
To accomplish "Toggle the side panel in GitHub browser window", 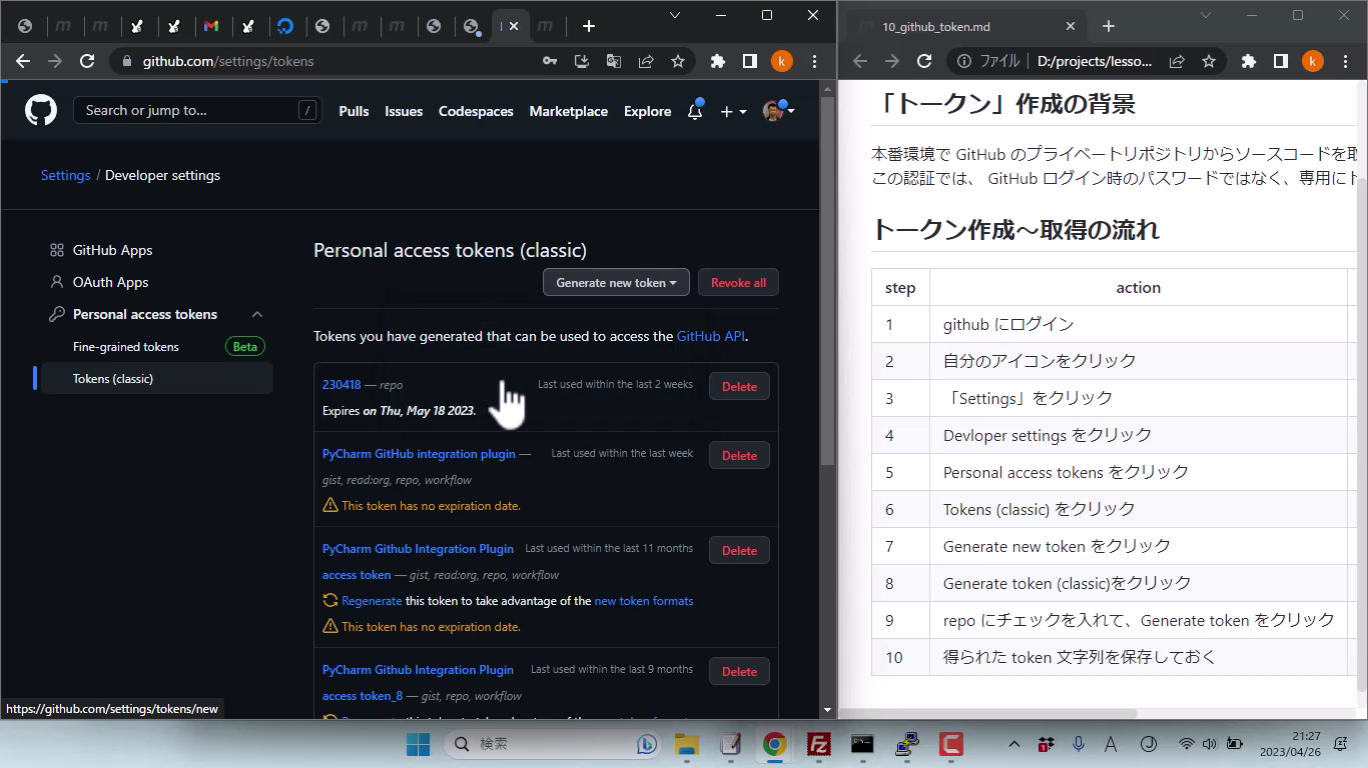I will (750, 61).
